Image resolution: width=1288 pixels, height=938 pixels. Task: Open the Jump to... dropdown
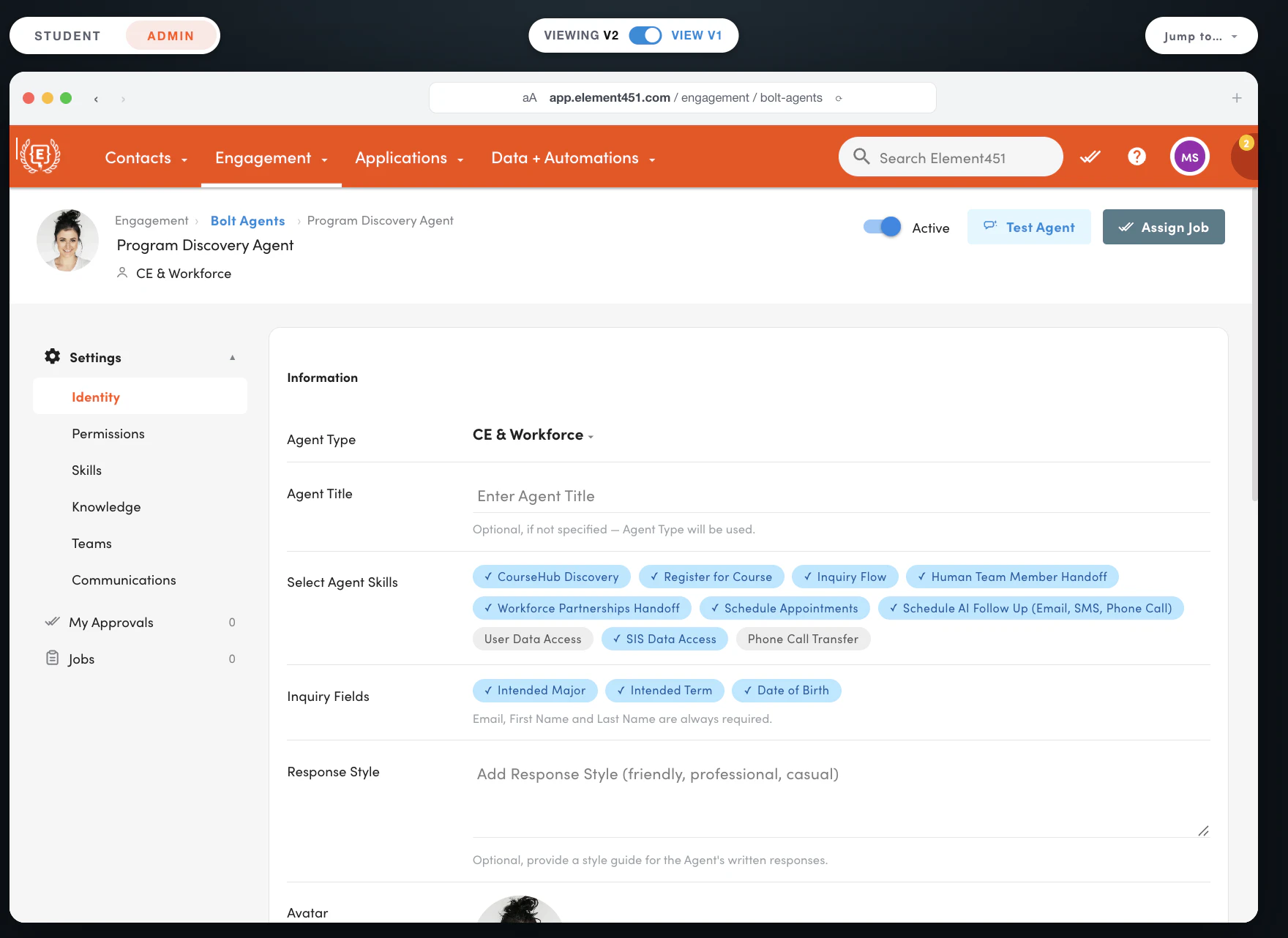click(x=1202, y=36)
